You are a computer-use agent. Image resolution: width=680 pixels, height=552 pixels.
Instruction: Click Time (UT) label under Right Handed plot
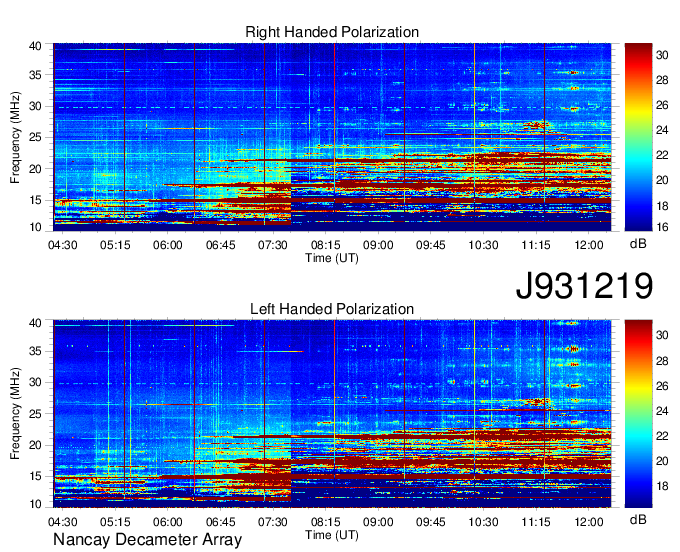332,258
